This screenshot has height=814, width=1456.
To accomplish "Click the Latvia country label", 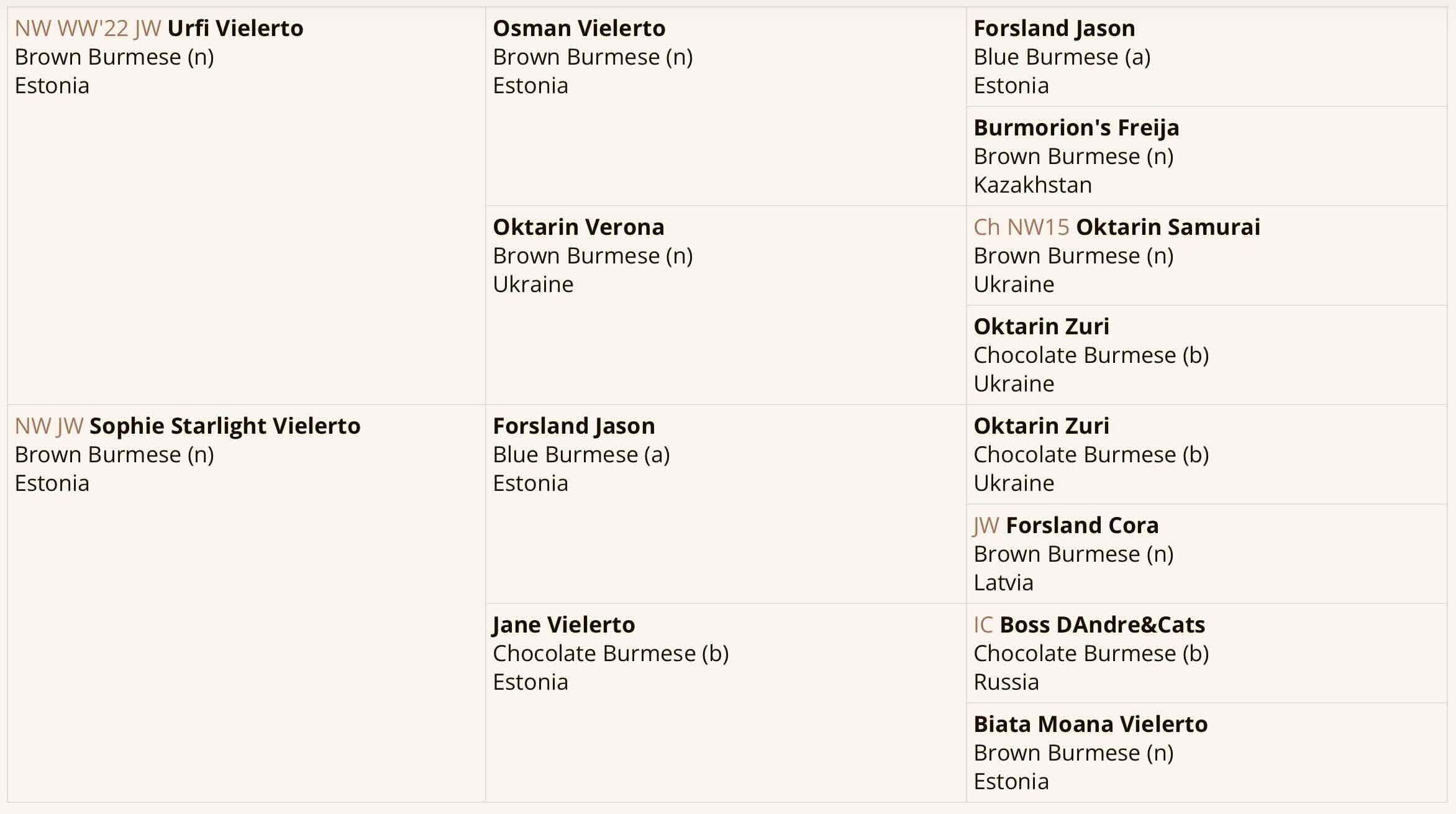I will [1004, 583].
